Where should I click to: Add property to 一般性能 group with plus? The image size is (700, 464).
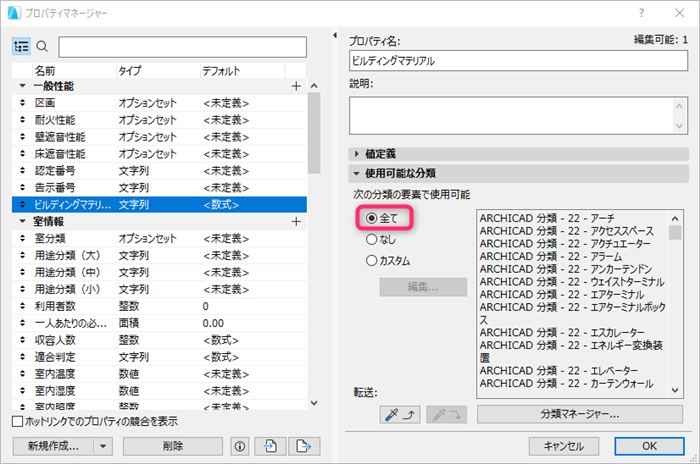click(x=296, y=86)
